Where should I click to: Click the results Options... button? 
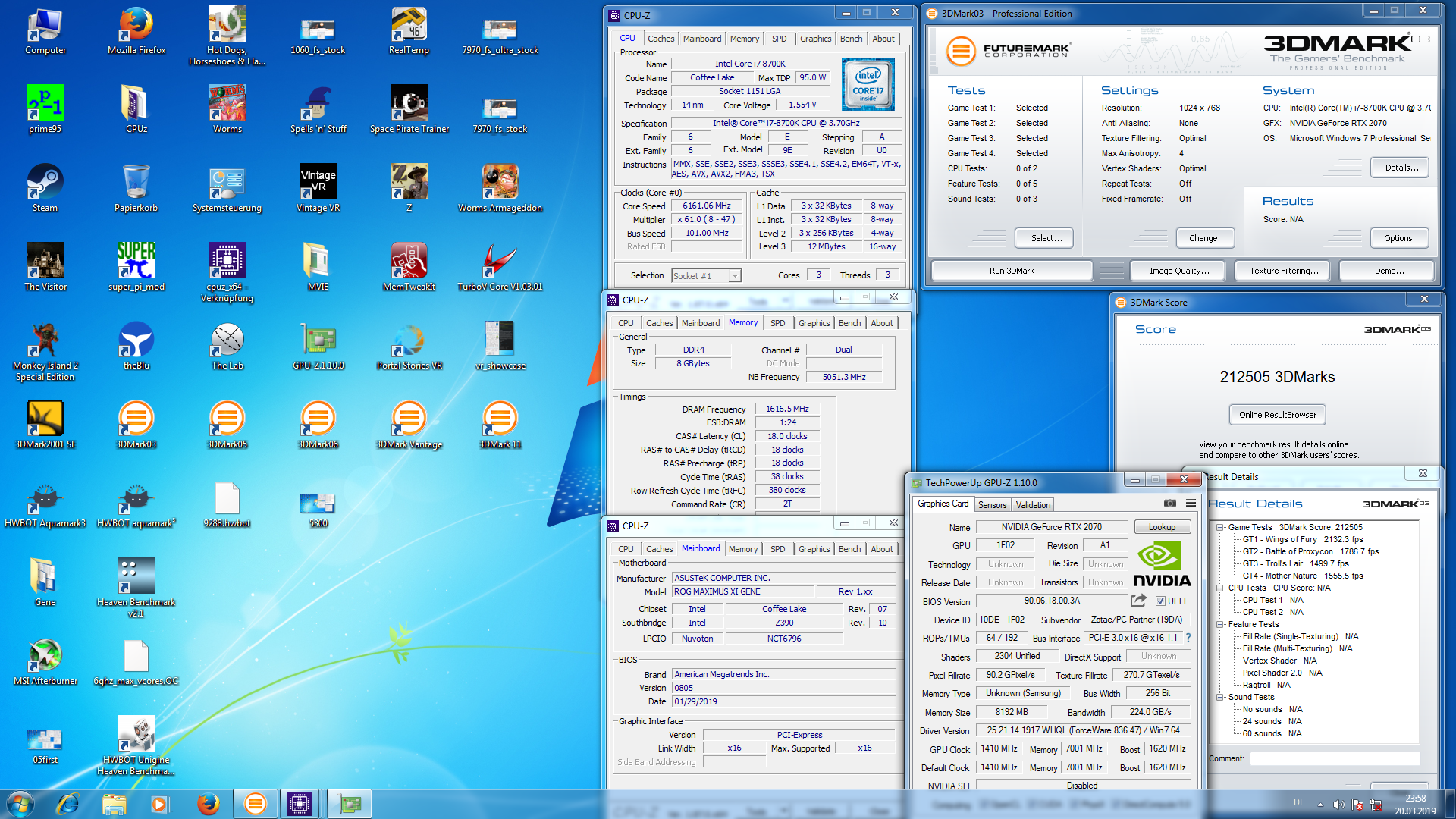[1401, 238]
